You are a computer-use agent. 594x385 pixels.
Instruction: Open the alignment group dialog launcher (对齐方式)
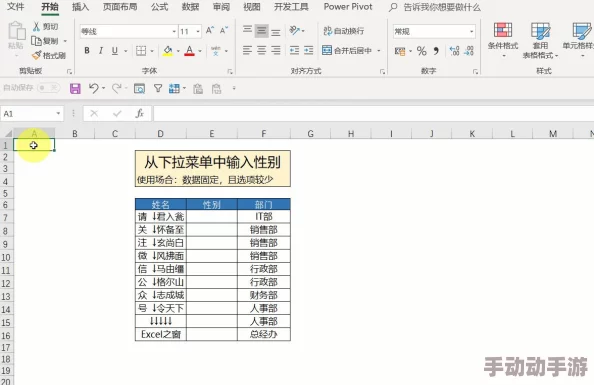tap(382, 71)
